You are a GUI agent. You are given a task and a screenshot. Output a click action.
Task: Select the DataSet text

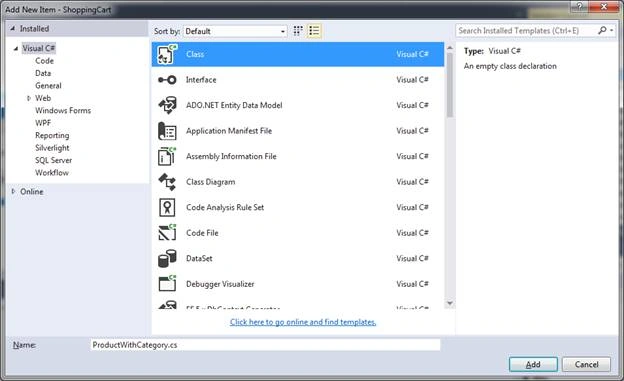199,258
